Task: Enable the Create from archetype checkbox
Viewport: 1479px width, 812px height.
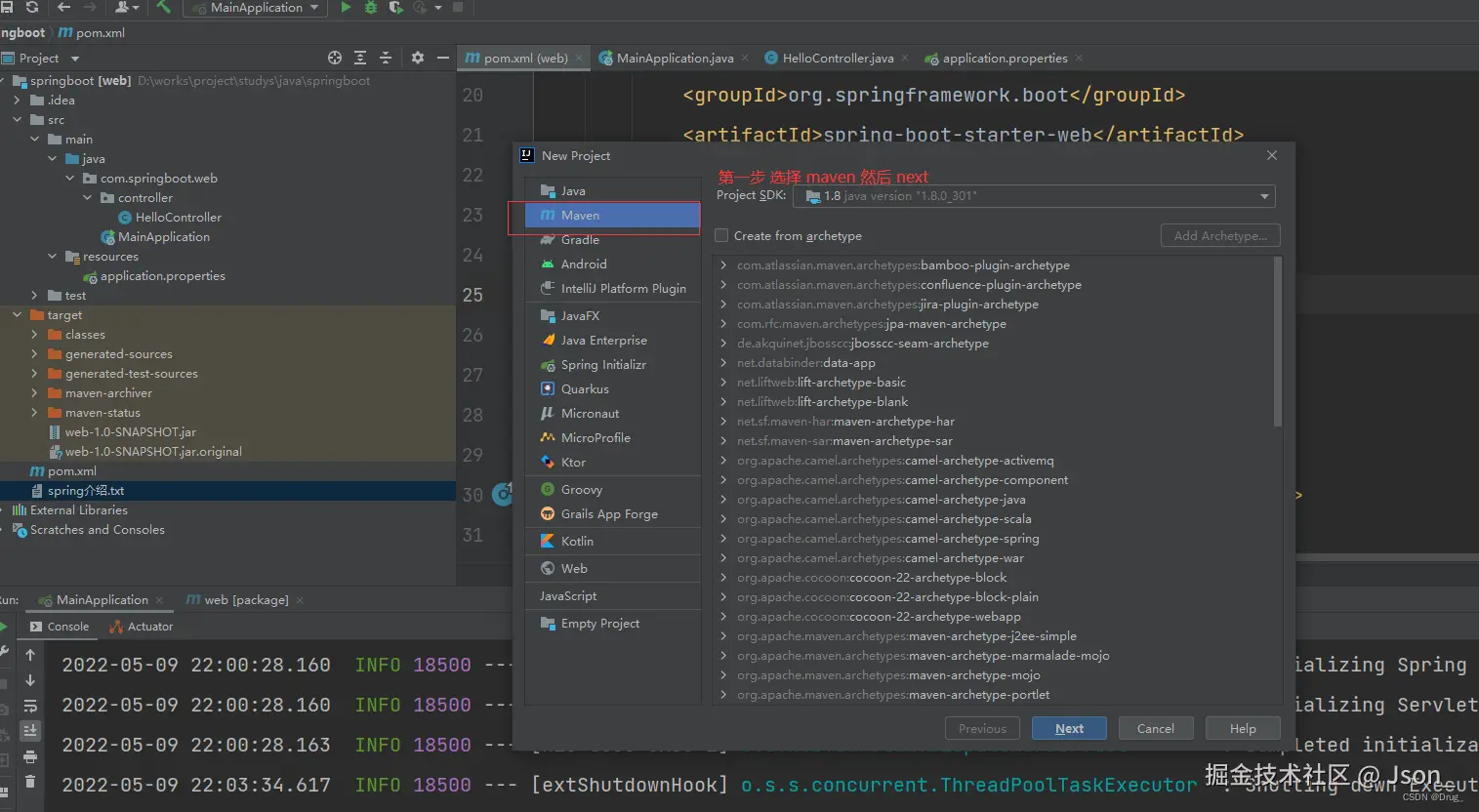Action: pyautogui.click(x=721, y=235)
